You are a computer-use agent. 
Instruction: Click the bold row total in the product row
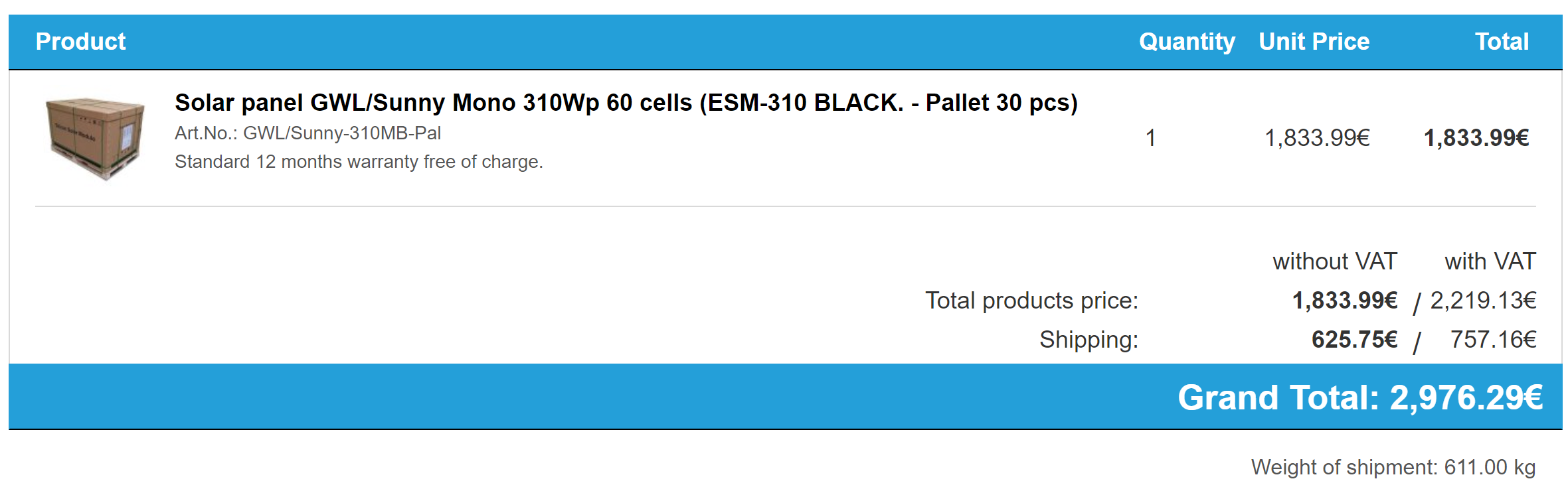pyautogui.click(x=1476, y=138)
